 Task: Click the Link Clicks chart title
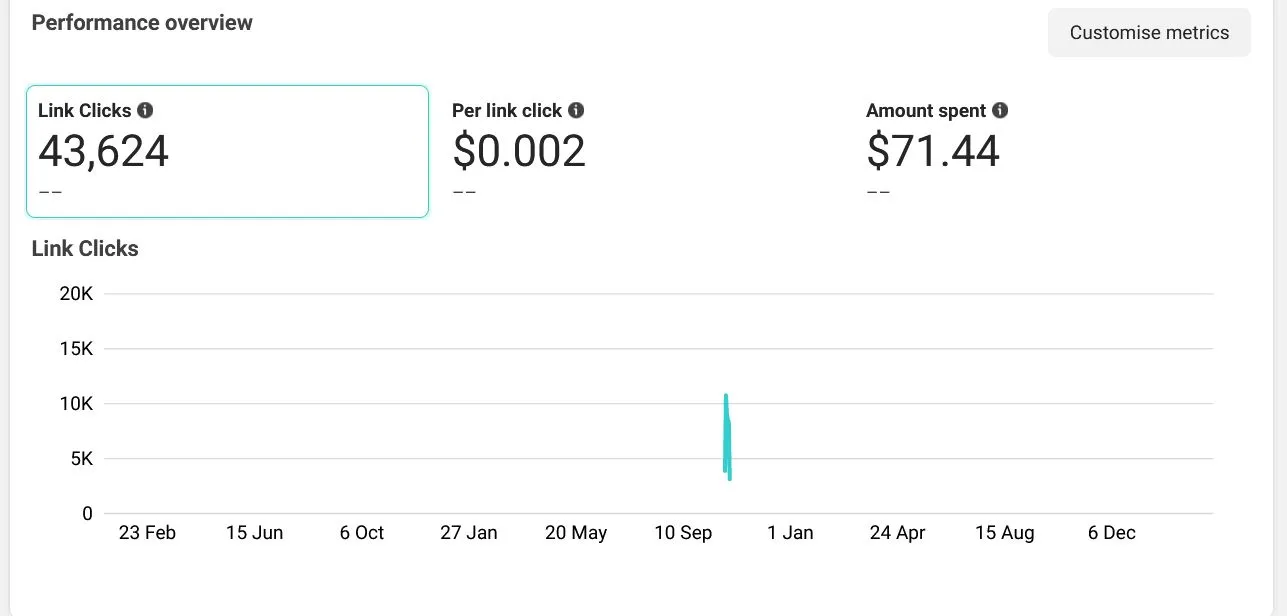(85, 249)
